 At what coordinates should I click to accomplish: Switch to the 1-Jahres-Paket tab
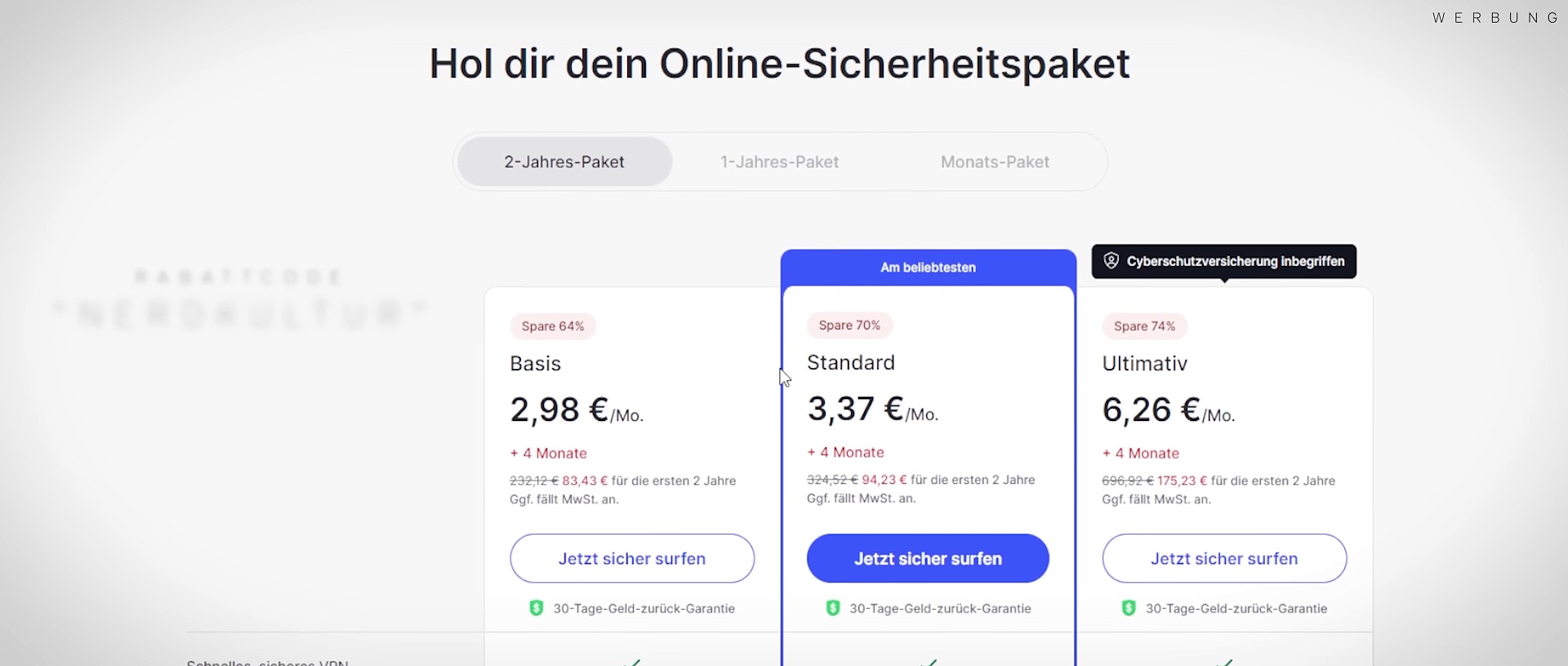point(779,162)
